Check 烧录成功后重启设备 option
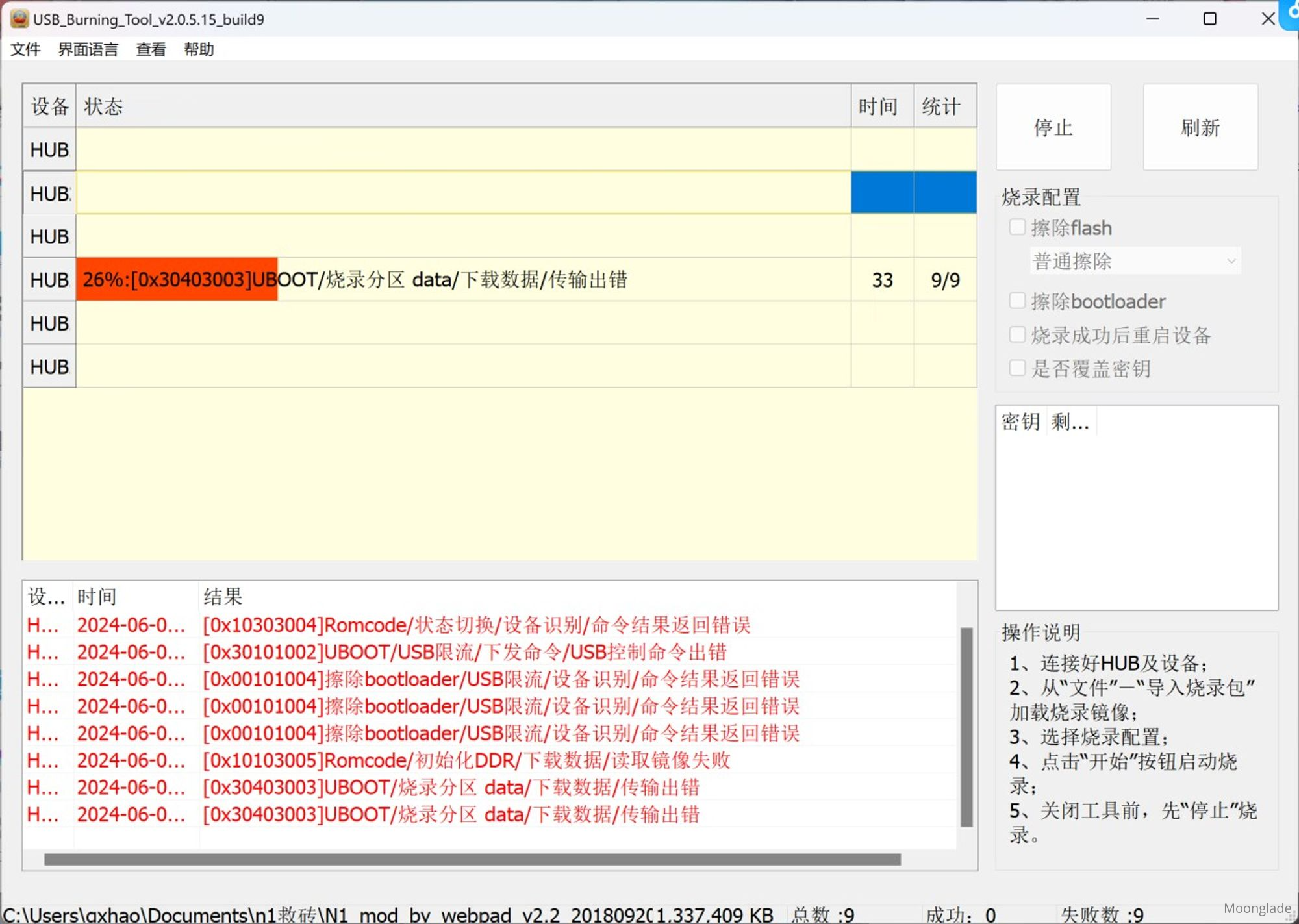The image size is (1299, 924). pos(1017,335)
